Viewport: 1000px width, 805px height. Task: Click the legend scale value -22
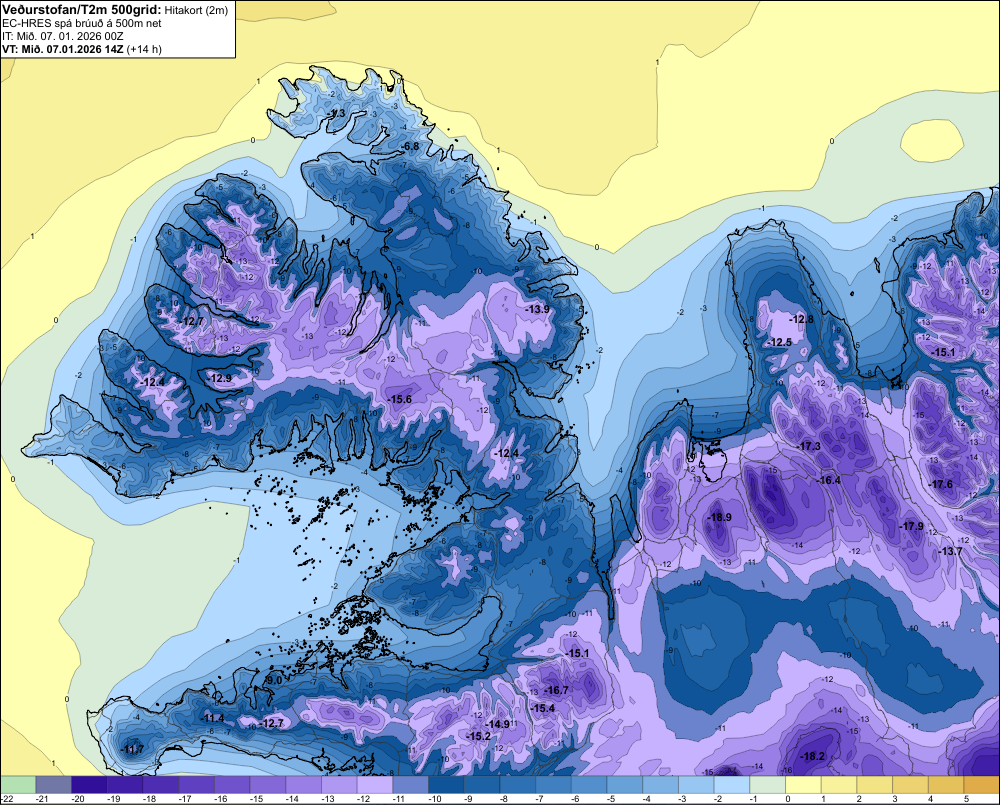pos(8,799)
